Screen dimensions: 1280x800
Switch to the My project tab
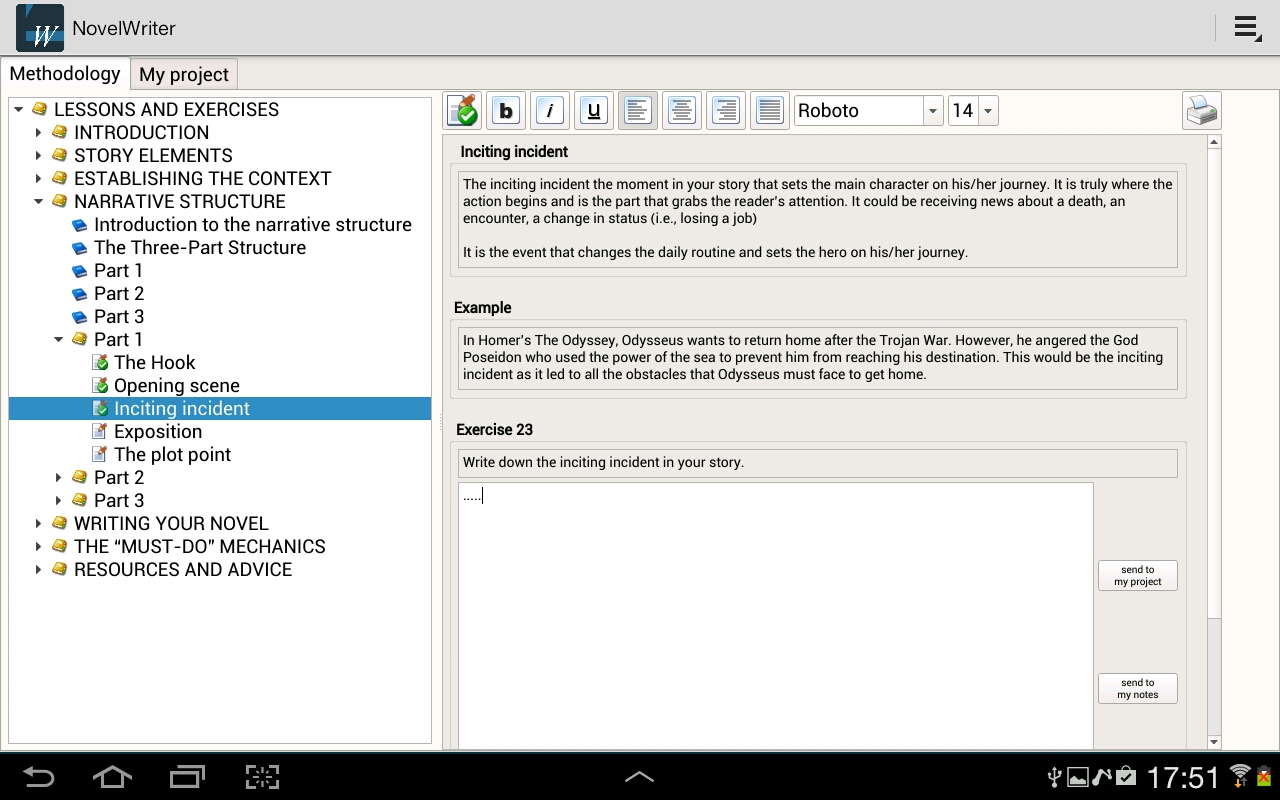pos(184,75)
